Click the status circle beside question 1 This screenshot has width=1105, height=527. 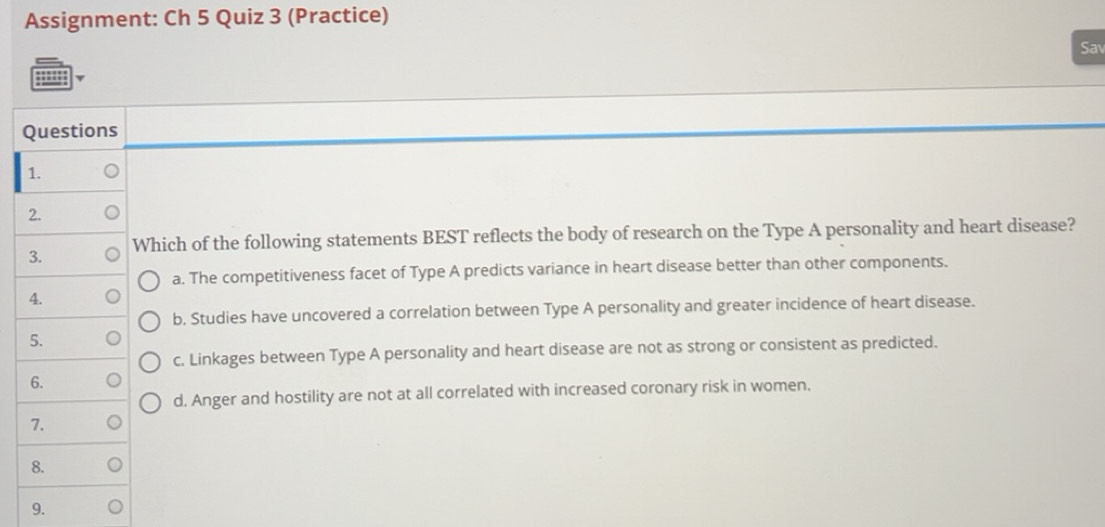(112, 172)
